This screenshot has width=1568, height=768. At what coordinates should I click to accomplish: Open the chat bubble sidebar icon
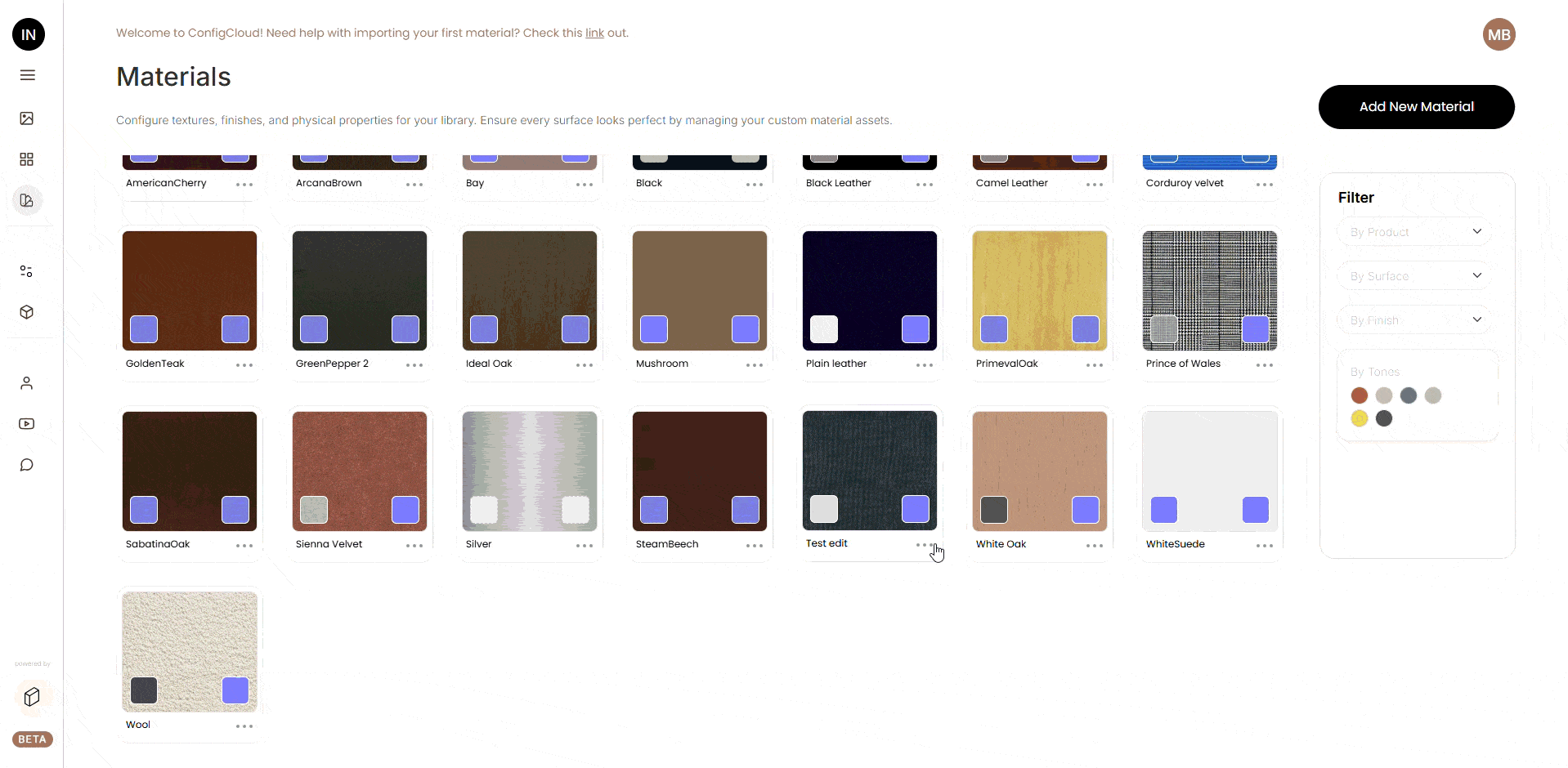27,465
